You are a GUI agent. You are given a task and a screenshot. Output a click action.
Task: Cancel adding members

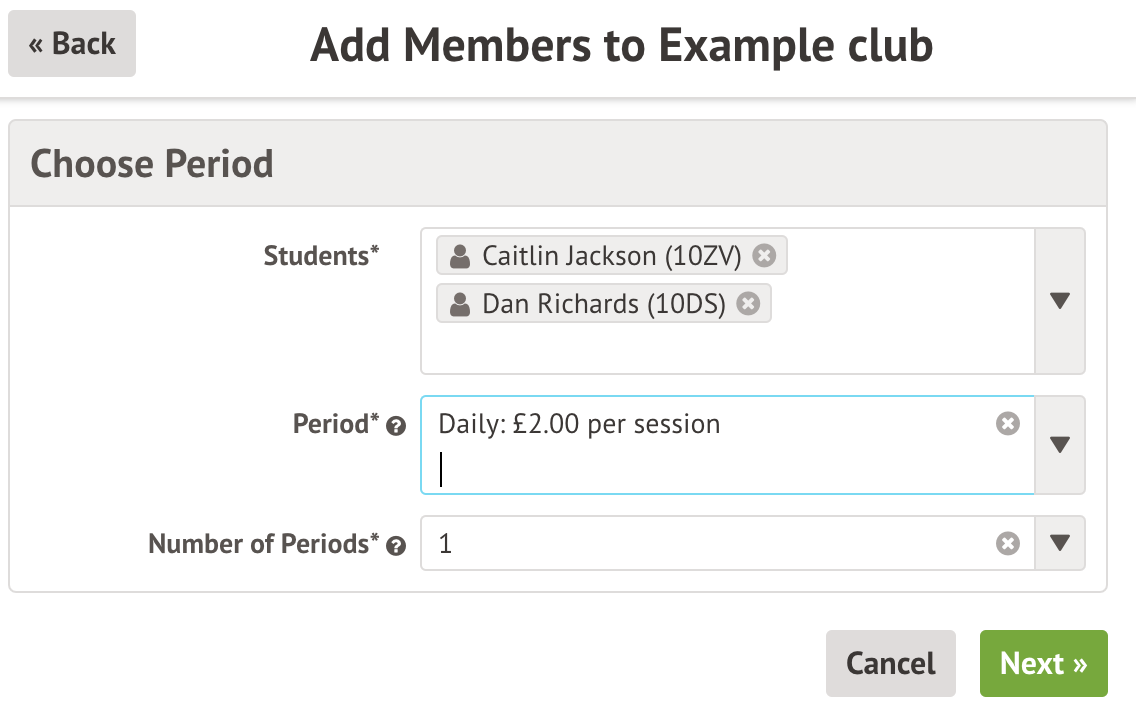tap(890, 663)
